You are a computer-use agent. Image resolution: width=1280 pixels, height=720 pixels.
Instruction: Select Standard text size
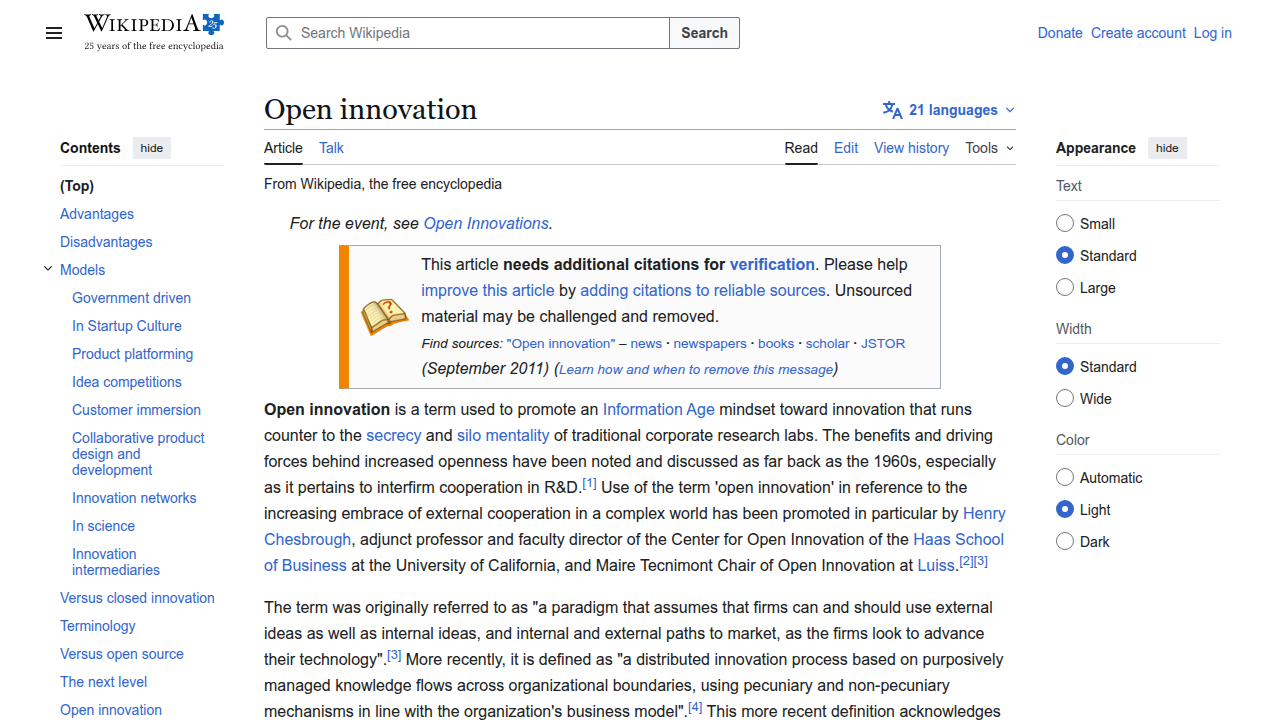coord(1065,256)
